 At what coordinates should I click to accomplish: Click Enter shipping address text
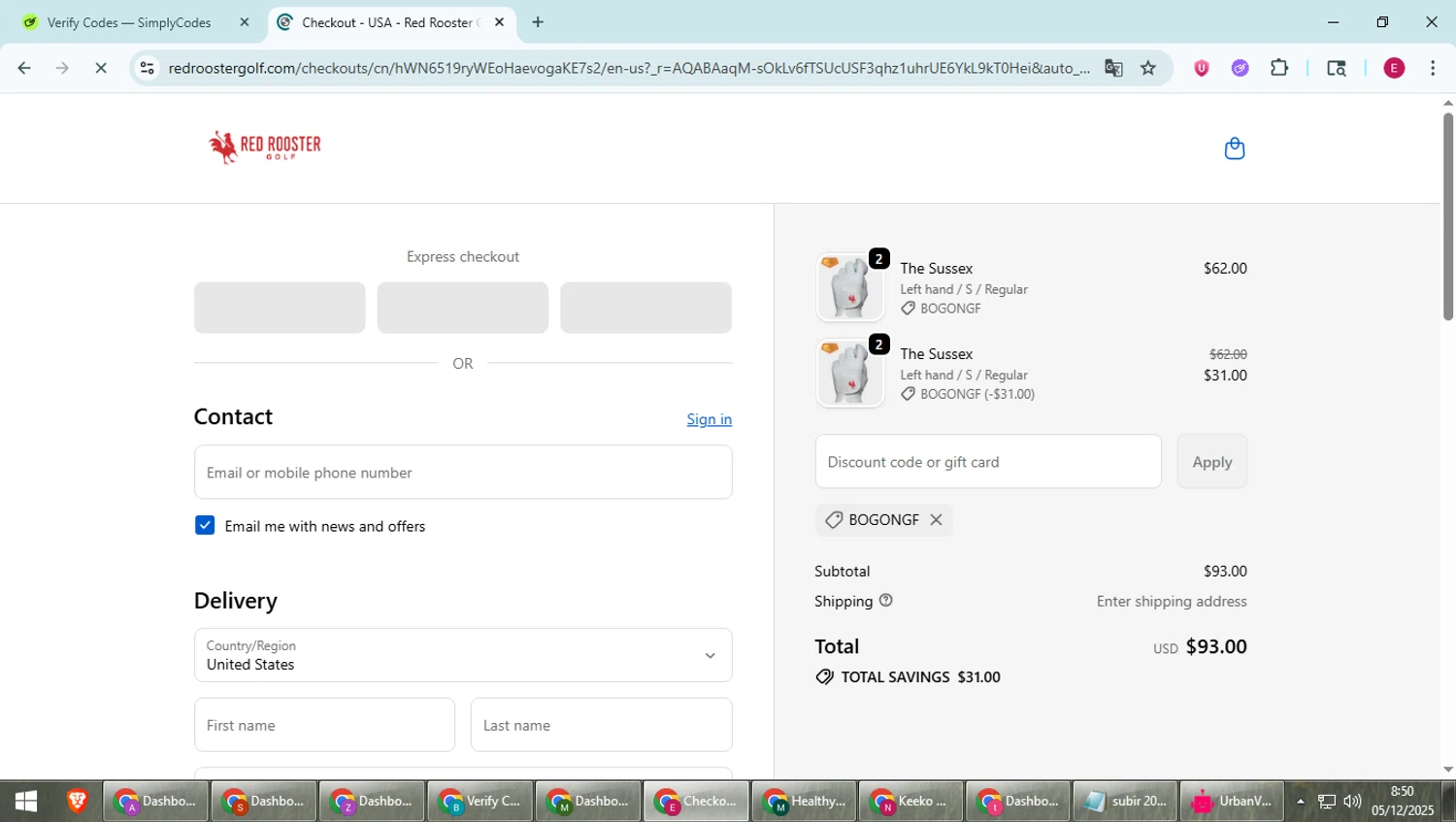[x=1172, y=602]
